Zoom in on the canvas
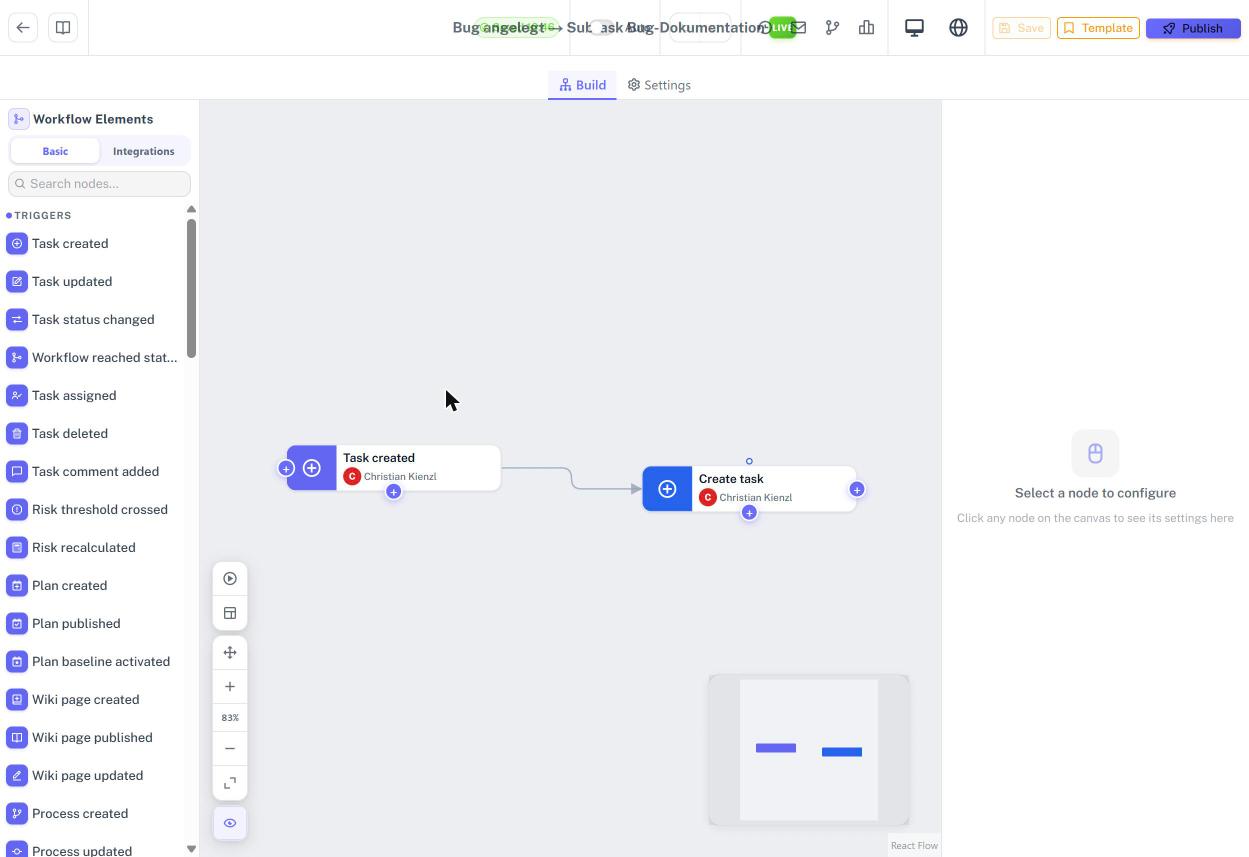Screen dimensions: 1249x857 coord(230,687)
